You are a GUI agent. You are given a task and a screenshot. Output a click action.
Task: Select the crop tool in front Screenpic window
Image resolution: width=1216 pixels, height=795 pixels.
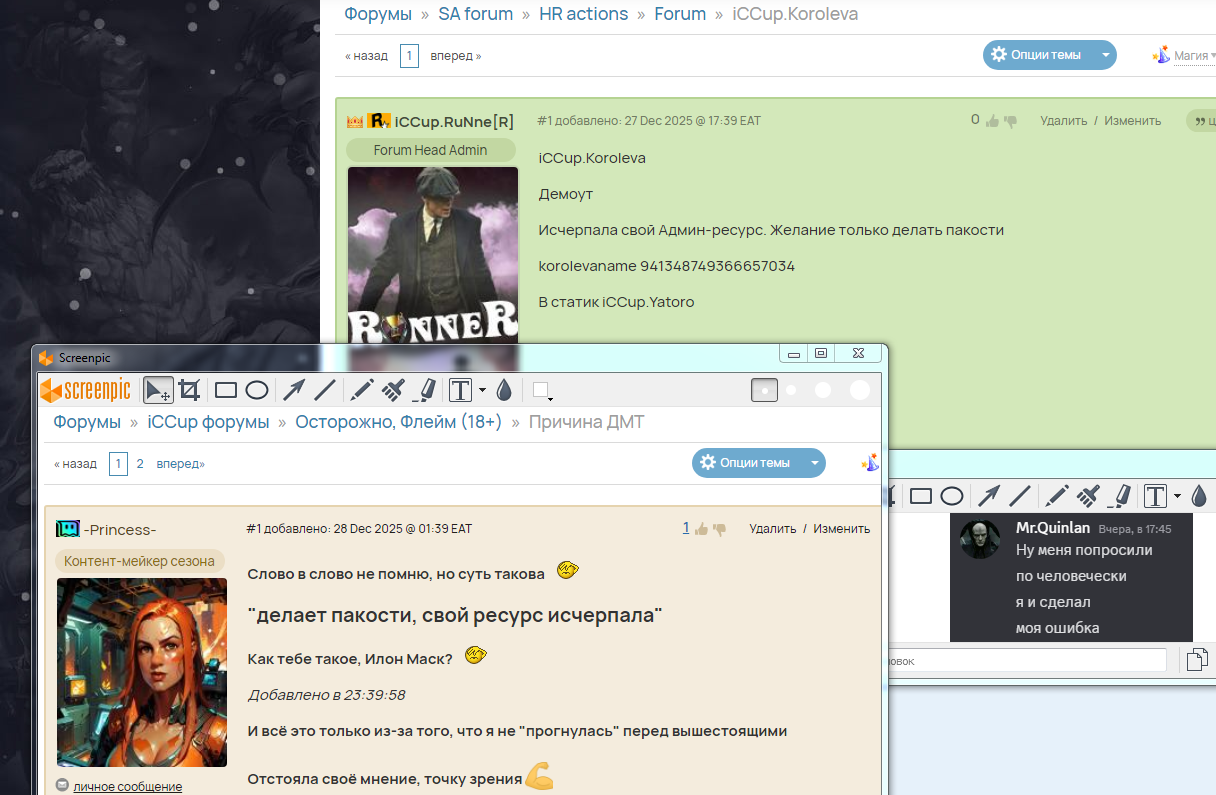tap(189, 390)
